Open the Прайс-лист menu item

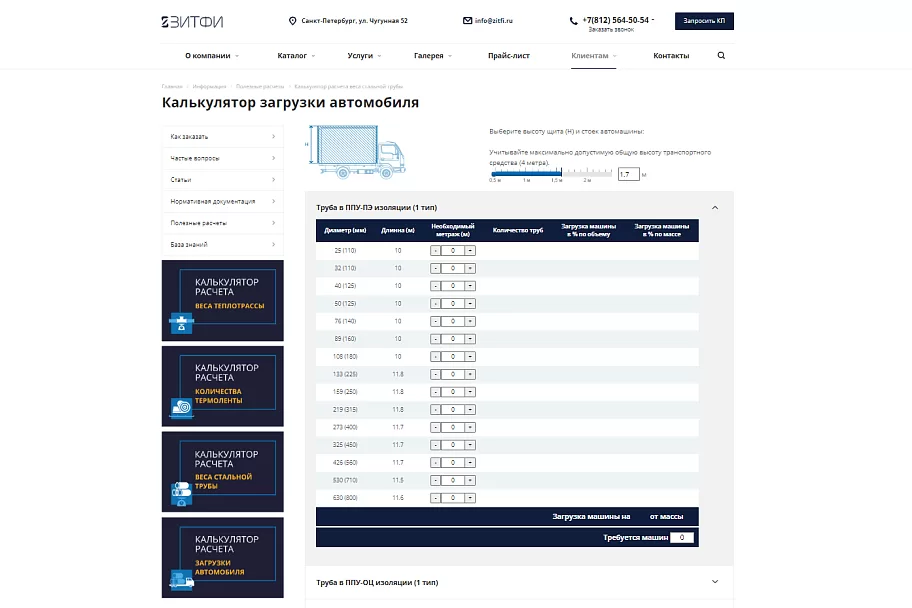[509, 56]
